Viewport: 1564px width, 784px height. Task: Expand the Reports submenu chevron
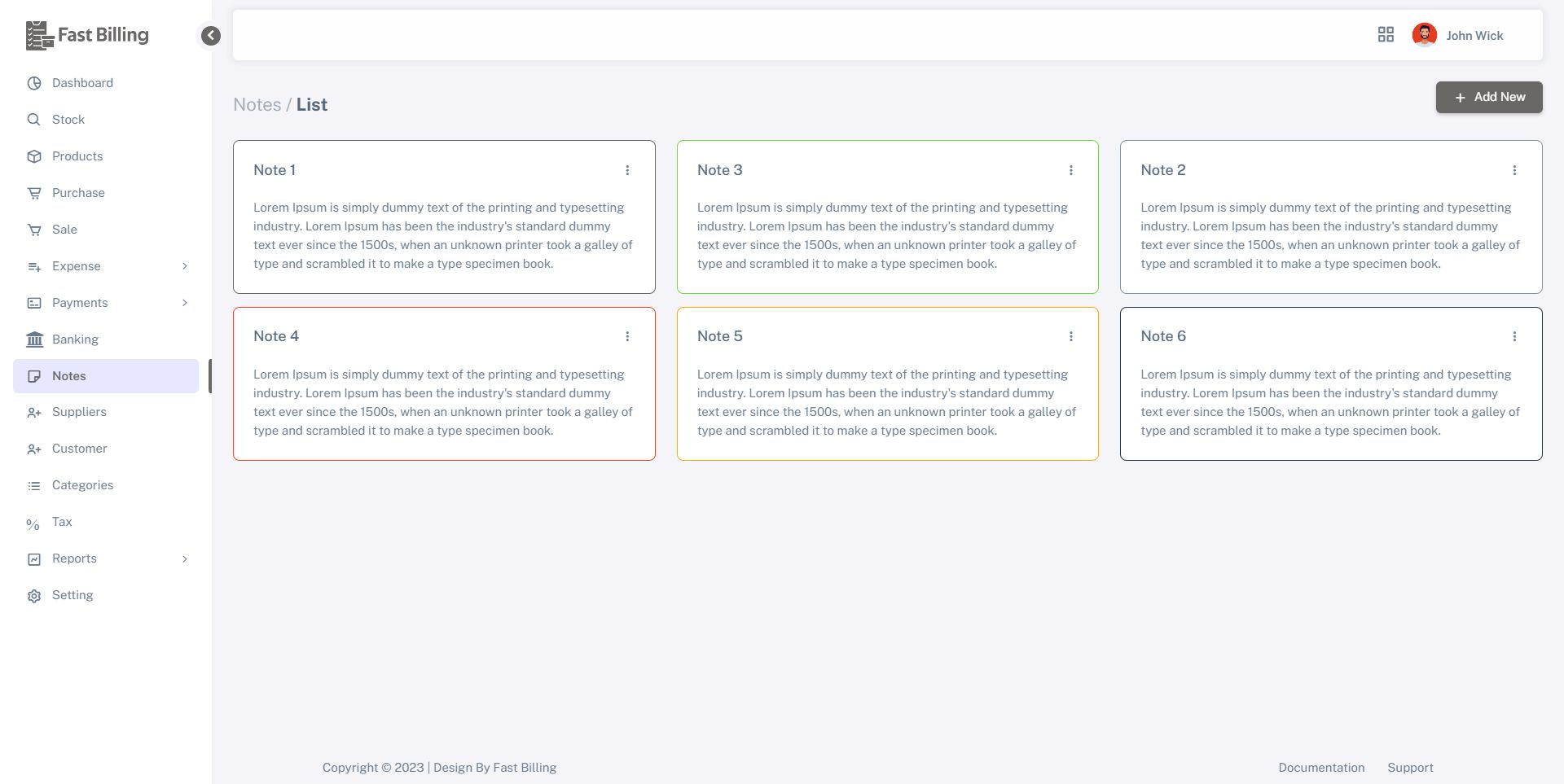point(185,558)
